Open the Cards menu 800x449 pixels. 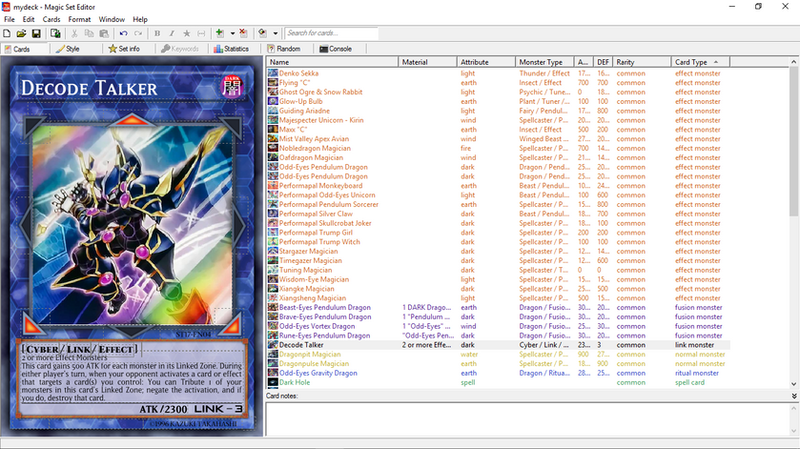(x=51, y=19)
